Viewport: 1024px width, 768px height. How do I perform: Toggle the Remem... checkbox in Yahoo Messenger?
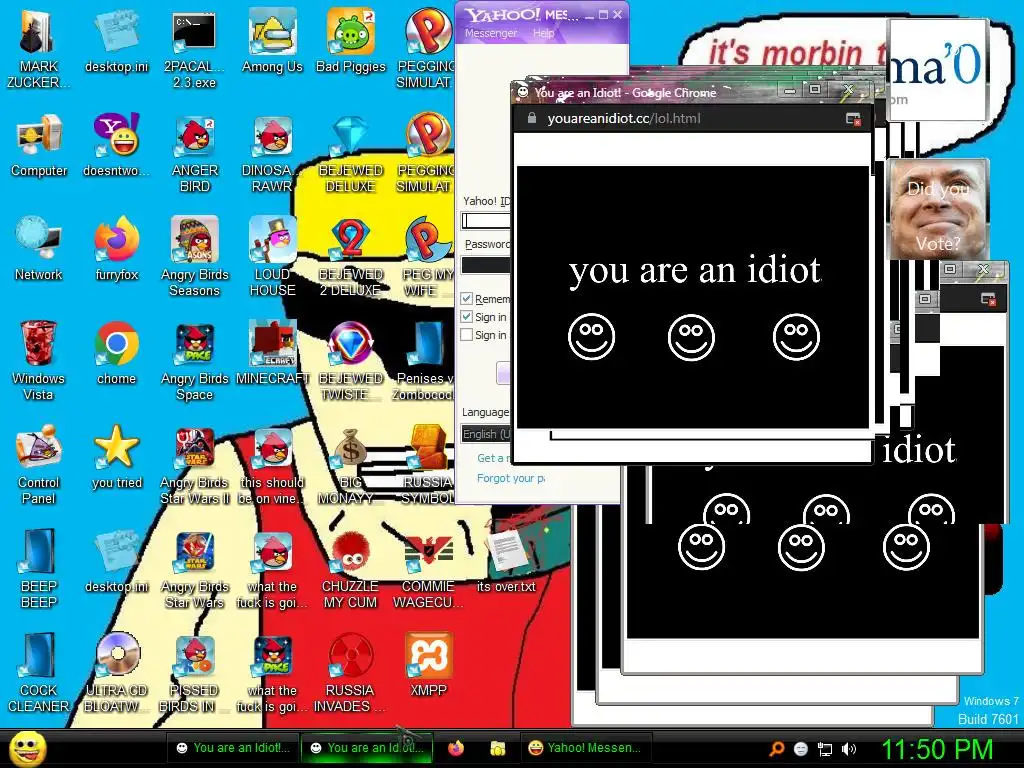[x=466, y=298]
